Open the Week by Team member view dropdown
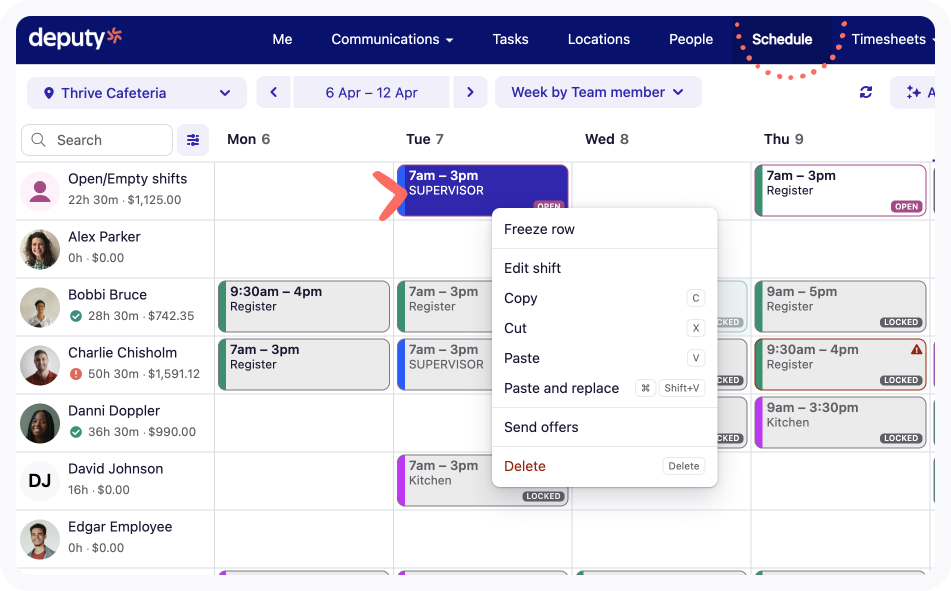 pos(597,92)
